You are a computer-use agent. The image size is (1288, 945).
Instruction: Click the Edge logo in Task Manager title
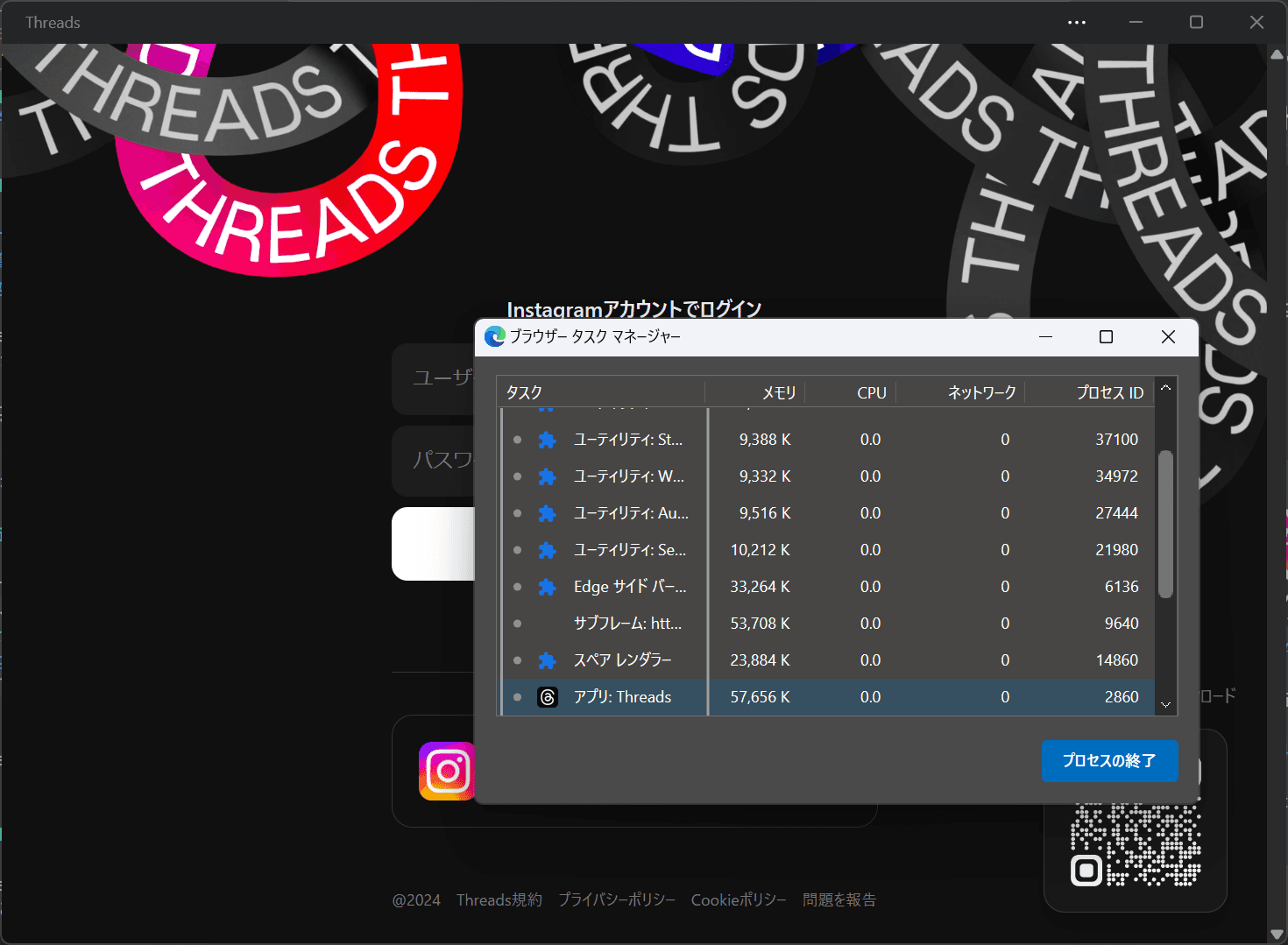[495, 336]
